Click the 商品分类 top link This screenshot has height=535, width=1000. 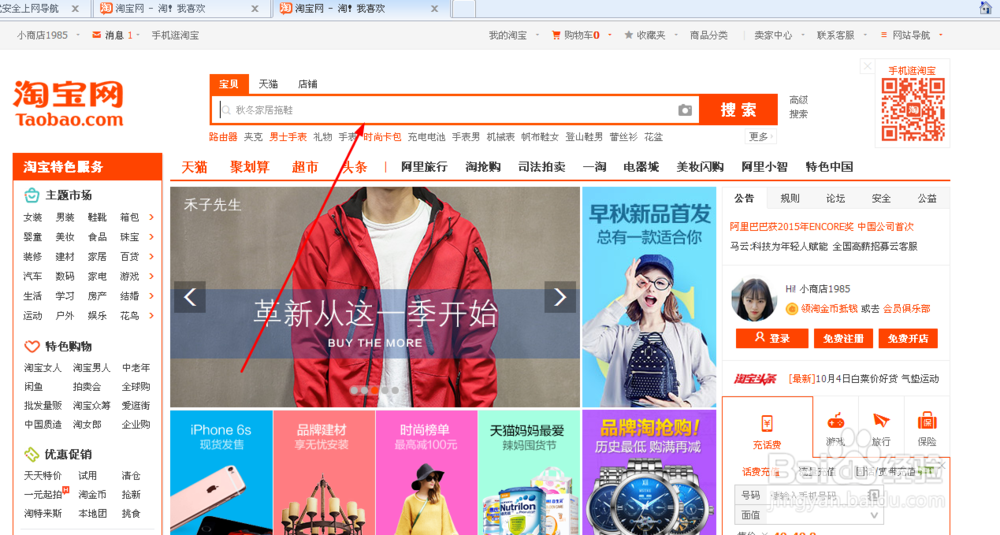click(709, 35)
